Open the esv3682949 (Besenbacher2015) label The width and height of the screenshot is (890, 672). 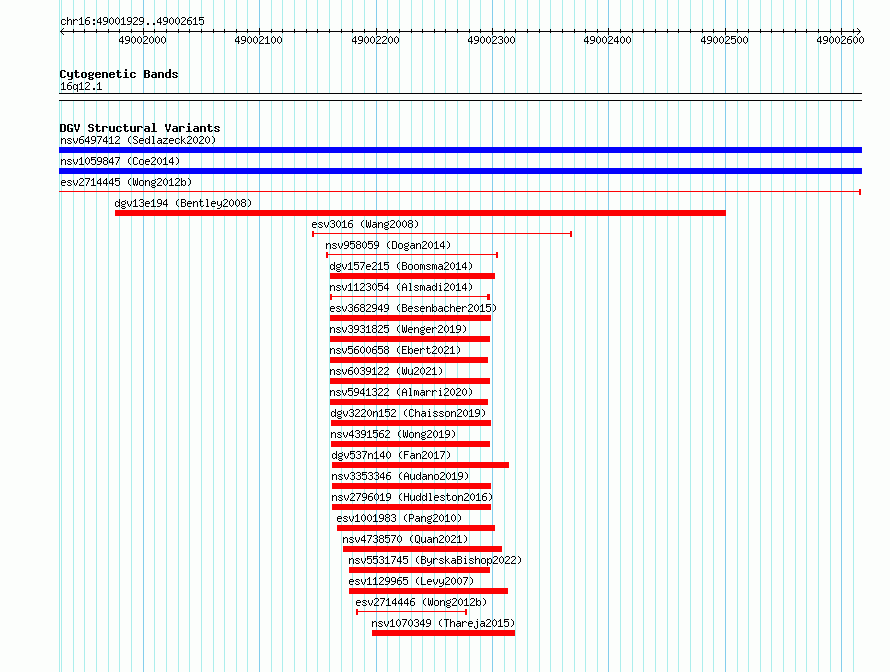pos(413,308)
